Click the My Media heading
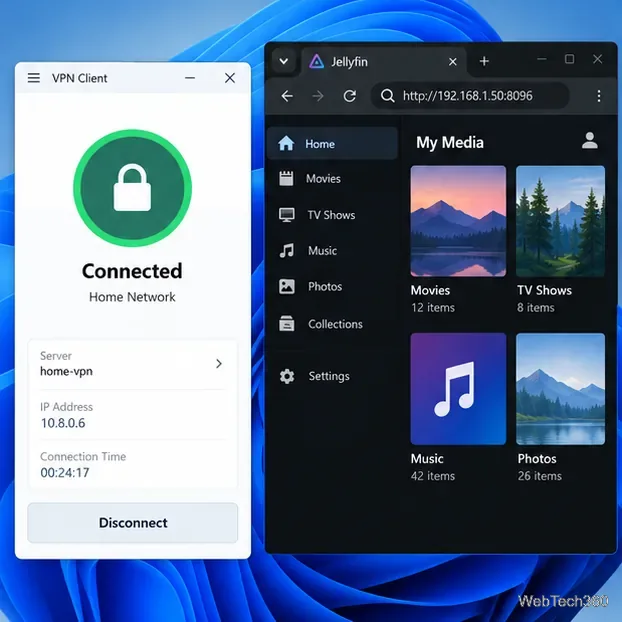 point(450,143)
